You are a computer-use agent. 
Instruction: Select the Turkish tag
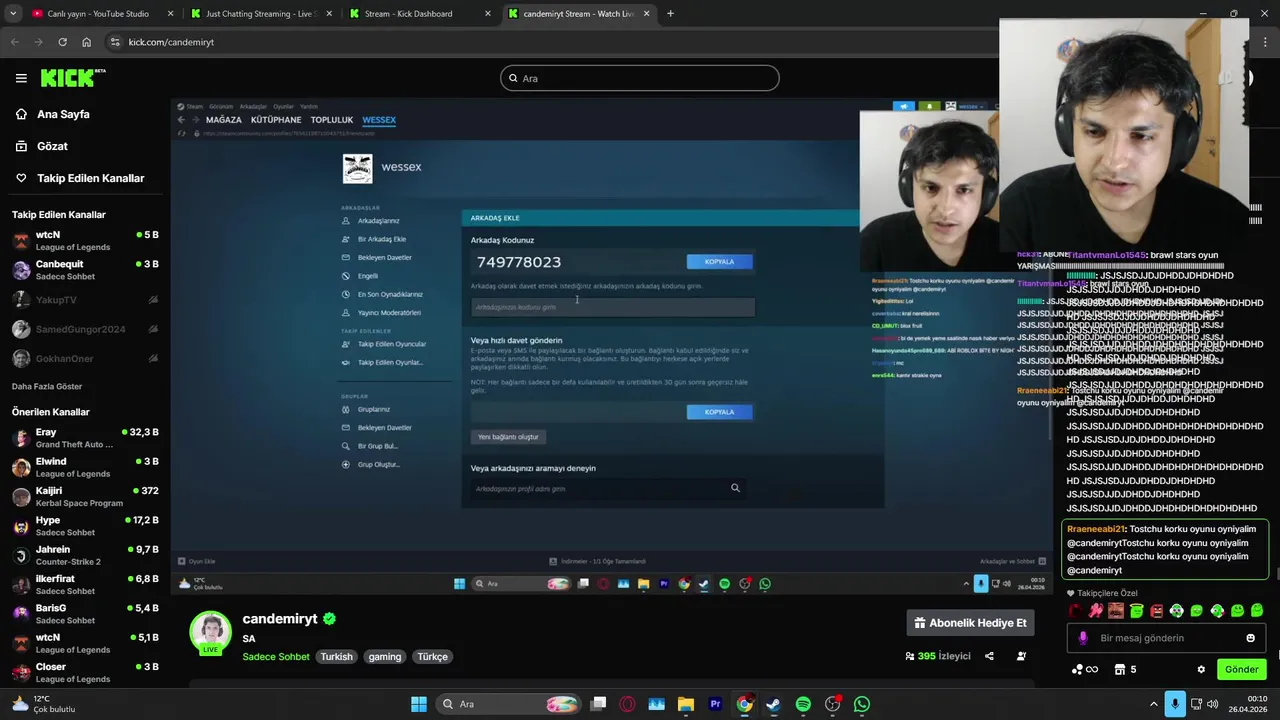click(x=337, y=657)
